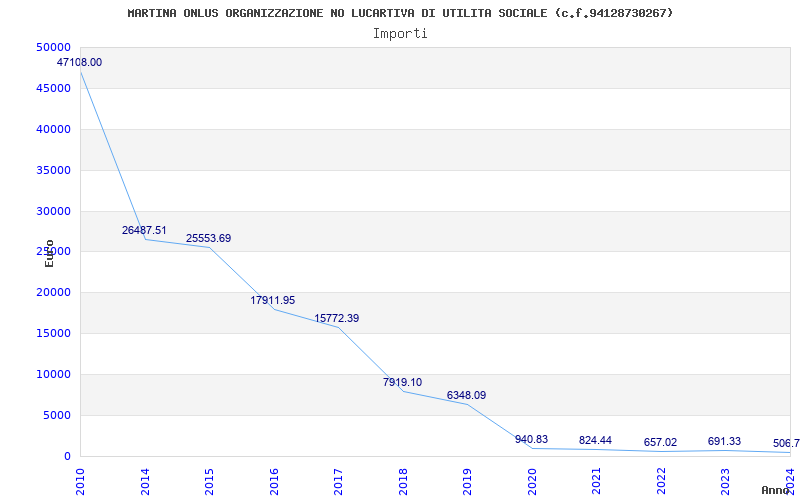800x500 pixels.
Task: Click x-axis year 2016
Action: pyautogui.click(x=274, y=481)
